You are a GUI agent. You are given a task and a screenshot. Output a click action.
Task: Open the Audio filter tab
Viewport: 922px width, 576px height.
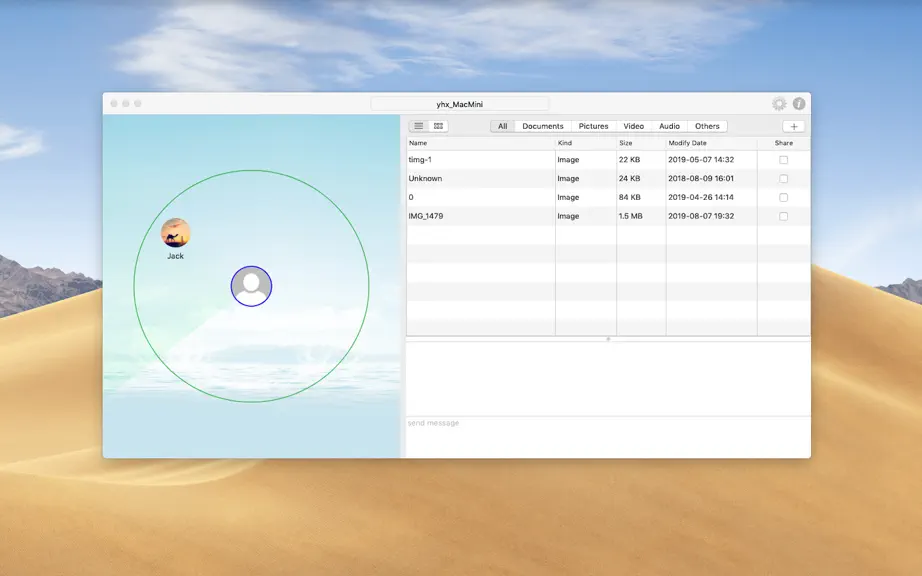[x=669, y=126]
